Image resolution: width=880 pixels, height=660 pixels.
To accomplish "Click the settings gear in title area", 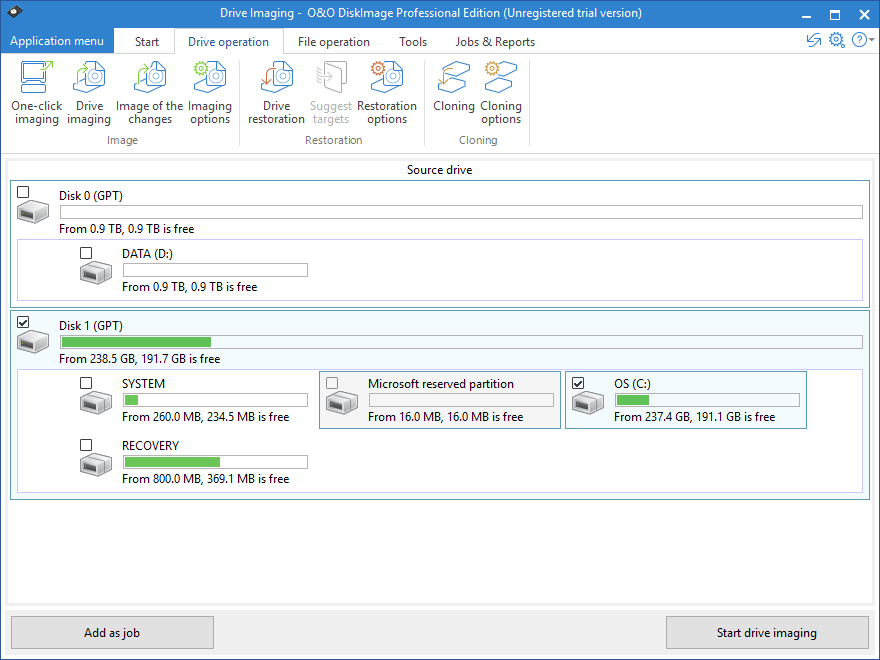I will (837, 41).
